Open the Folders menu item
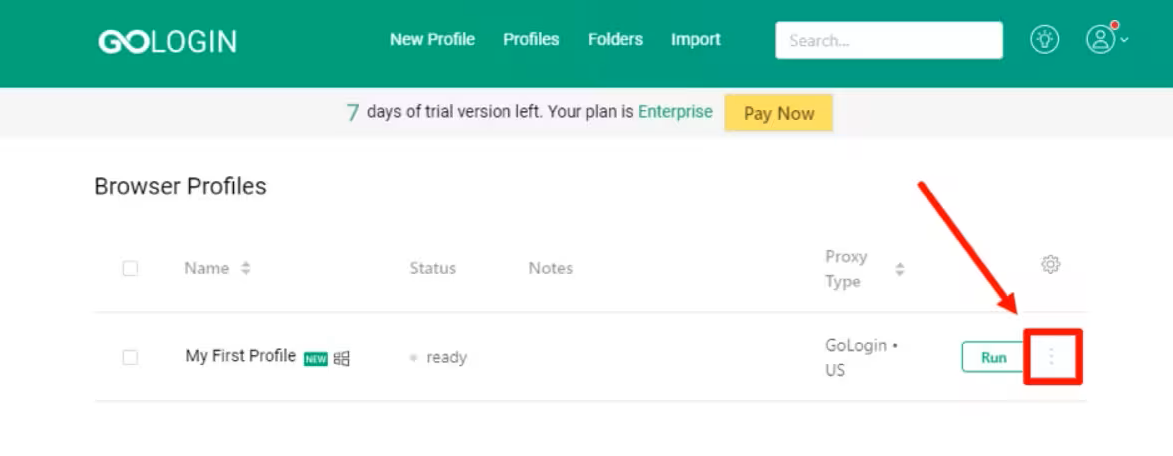Image resolution: width=1173 pixels, height=456 pixels. 615,40
